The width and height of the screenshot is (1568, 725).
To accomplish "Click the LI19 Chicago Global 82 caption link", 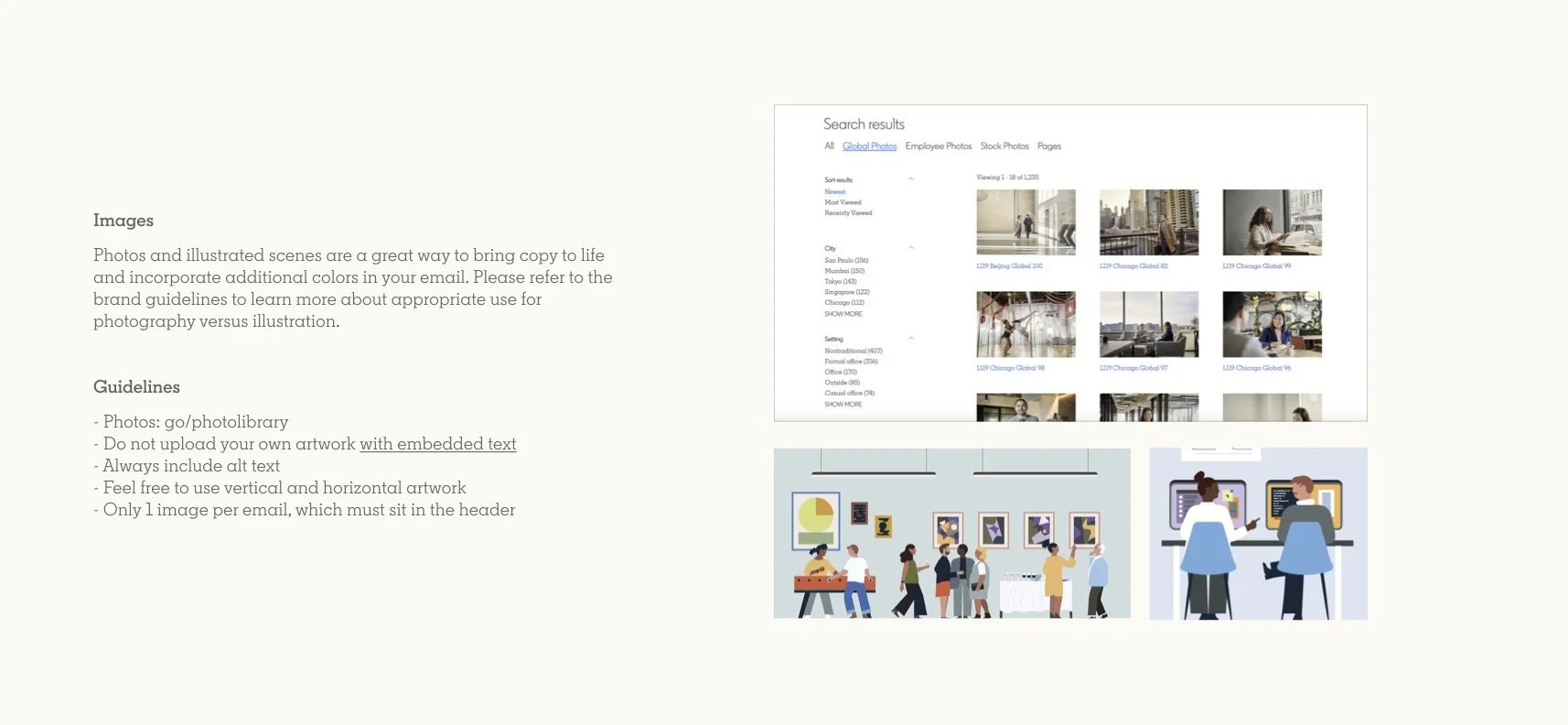I will [1133, 266].
